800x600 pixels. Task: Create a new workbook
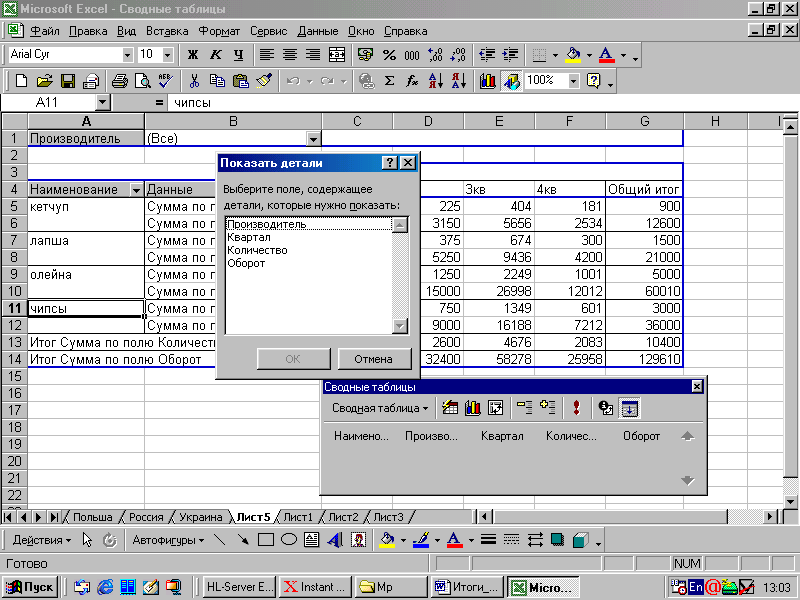click(x=21, y=81)
